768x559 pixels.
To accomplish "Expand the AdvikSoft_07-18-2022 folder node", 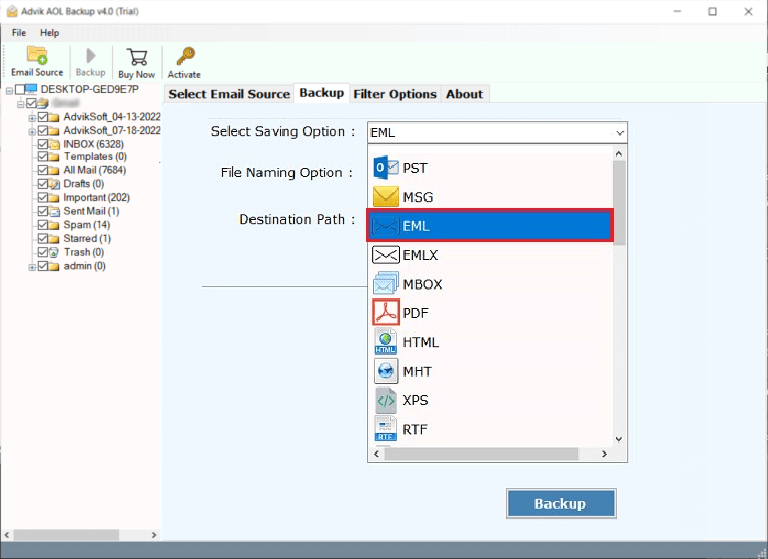I will (32, 131).
